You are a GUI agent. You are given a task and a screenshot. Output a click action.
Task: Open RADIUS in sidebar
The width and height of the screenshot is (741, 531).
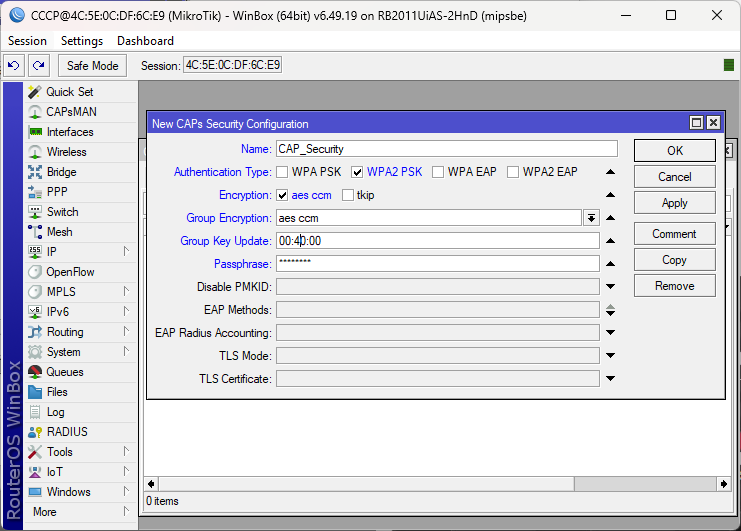pyautogui.click(x=80, y=432)
